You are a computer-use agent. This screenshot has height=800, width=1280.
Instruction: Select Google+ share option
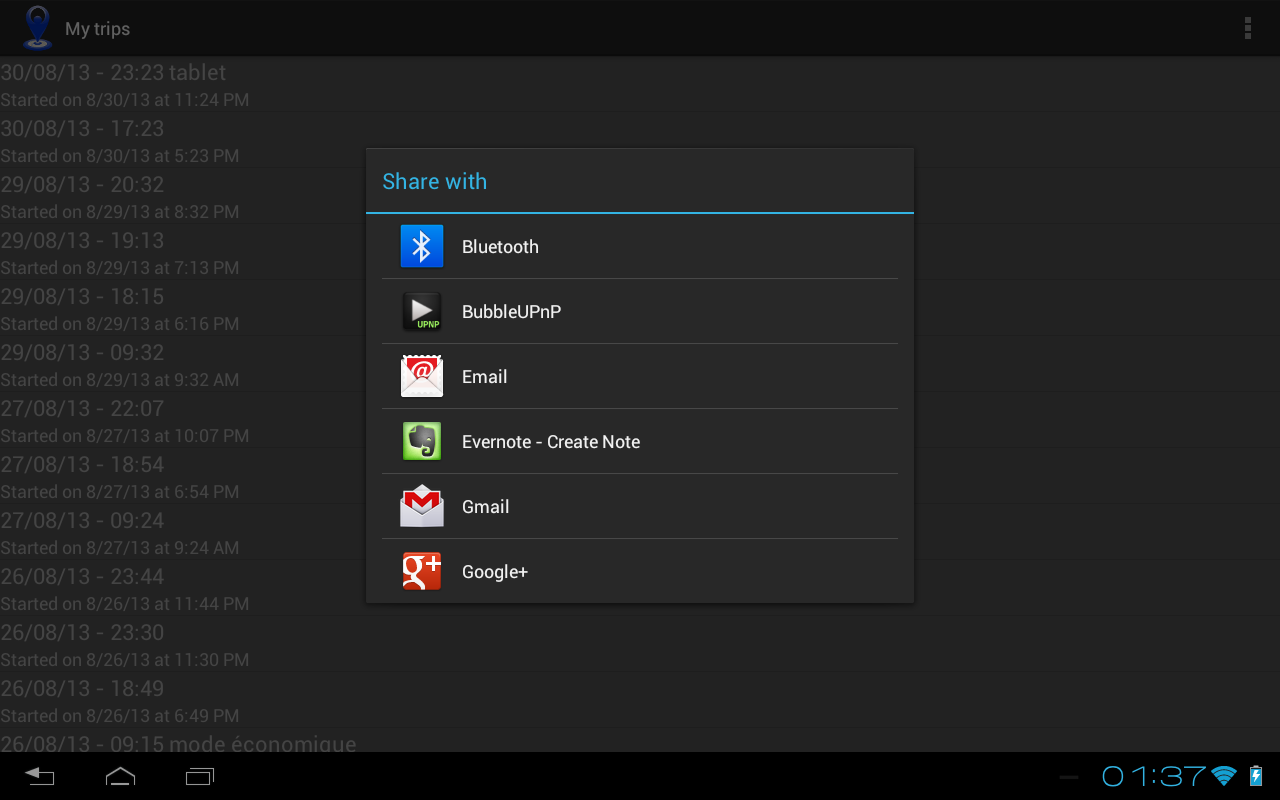640,571
